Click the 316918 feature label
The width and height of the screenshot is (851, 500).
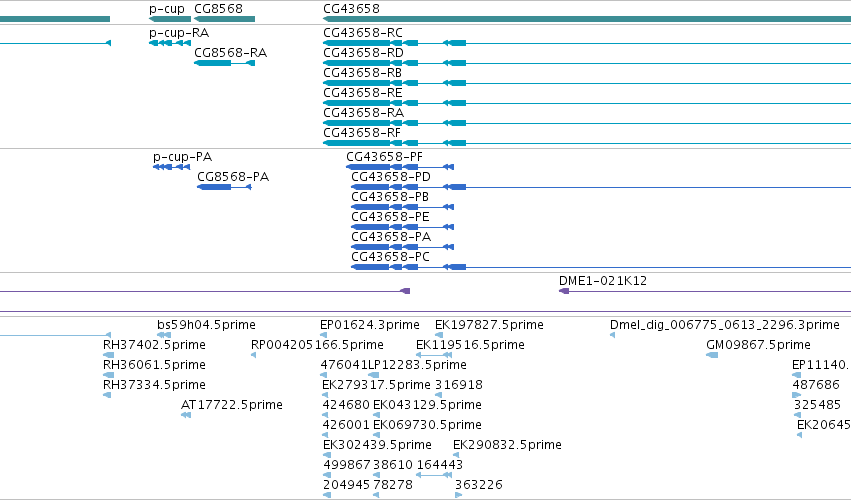click(x=459, y=385)
